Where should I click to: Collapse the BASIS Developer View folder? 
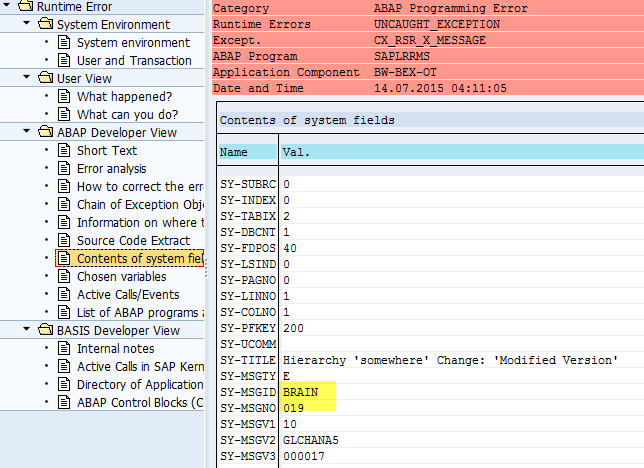(27, 330)
